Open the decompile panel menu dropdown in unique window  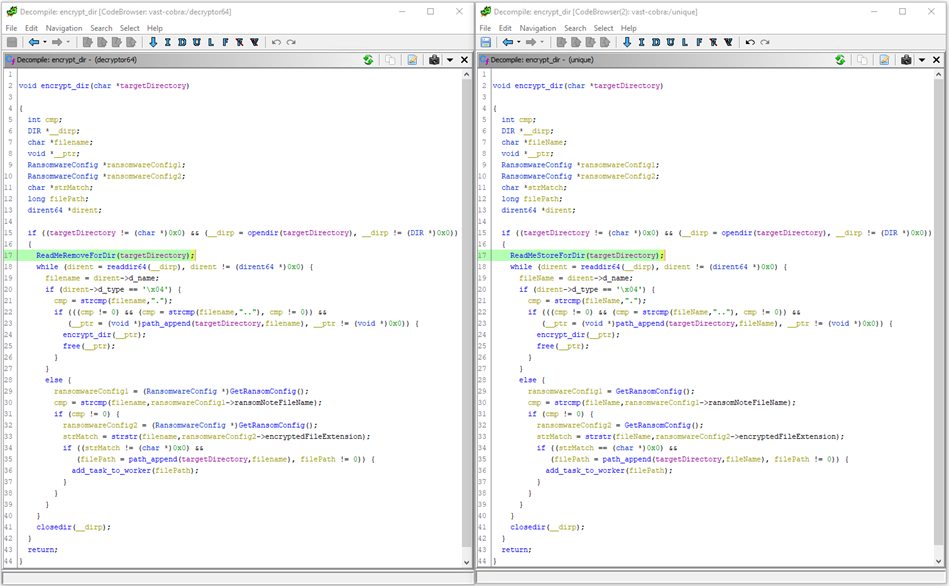[x=922, y=60]
